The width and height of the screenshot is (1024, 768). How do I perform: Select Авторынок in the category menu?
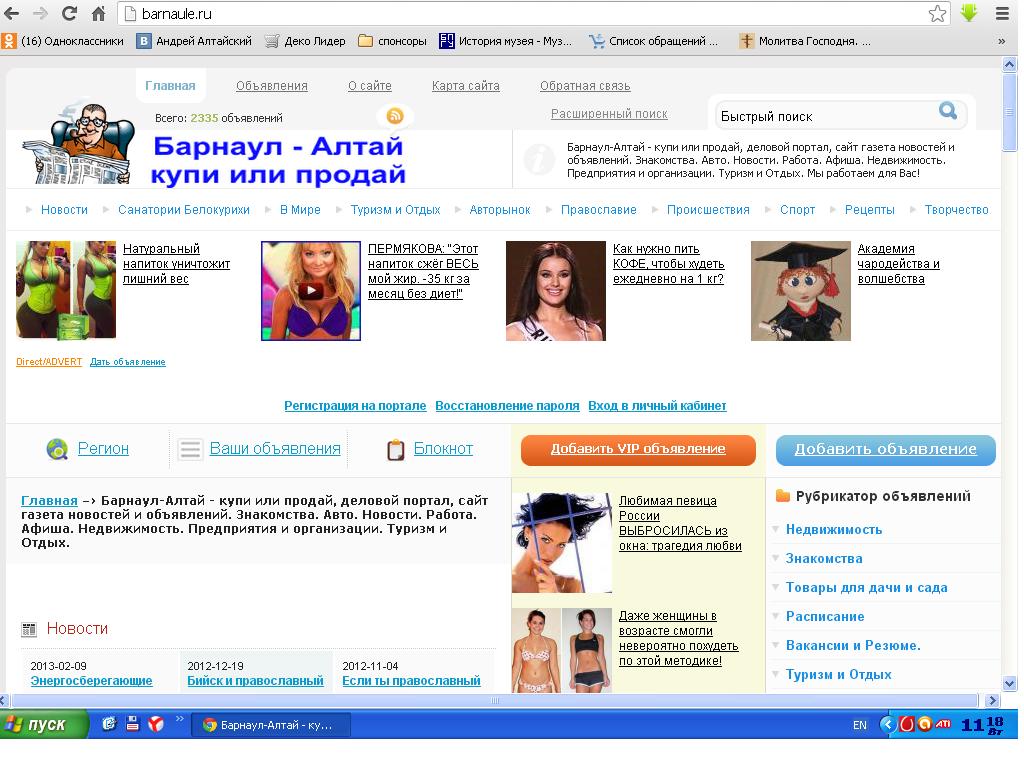499,210
